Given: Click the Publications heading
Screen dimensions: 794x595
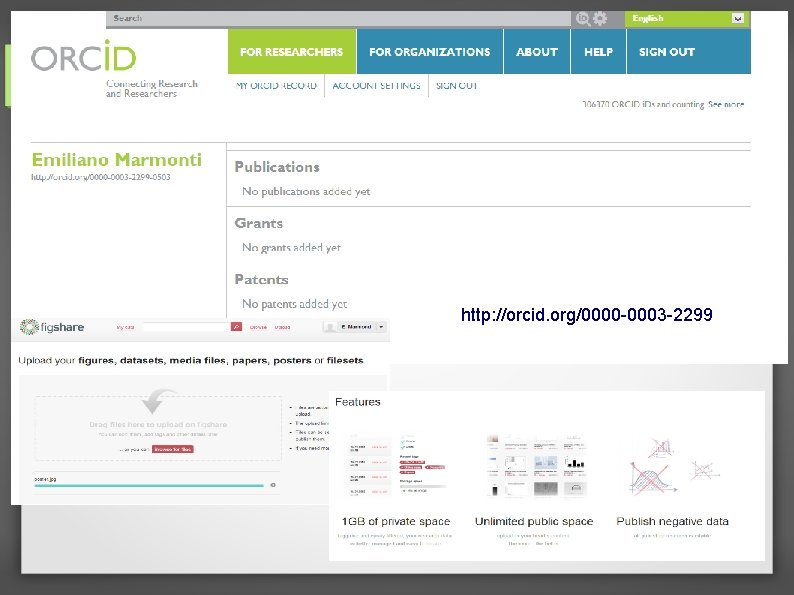Looking at the screenshot, I should [277, 167].
